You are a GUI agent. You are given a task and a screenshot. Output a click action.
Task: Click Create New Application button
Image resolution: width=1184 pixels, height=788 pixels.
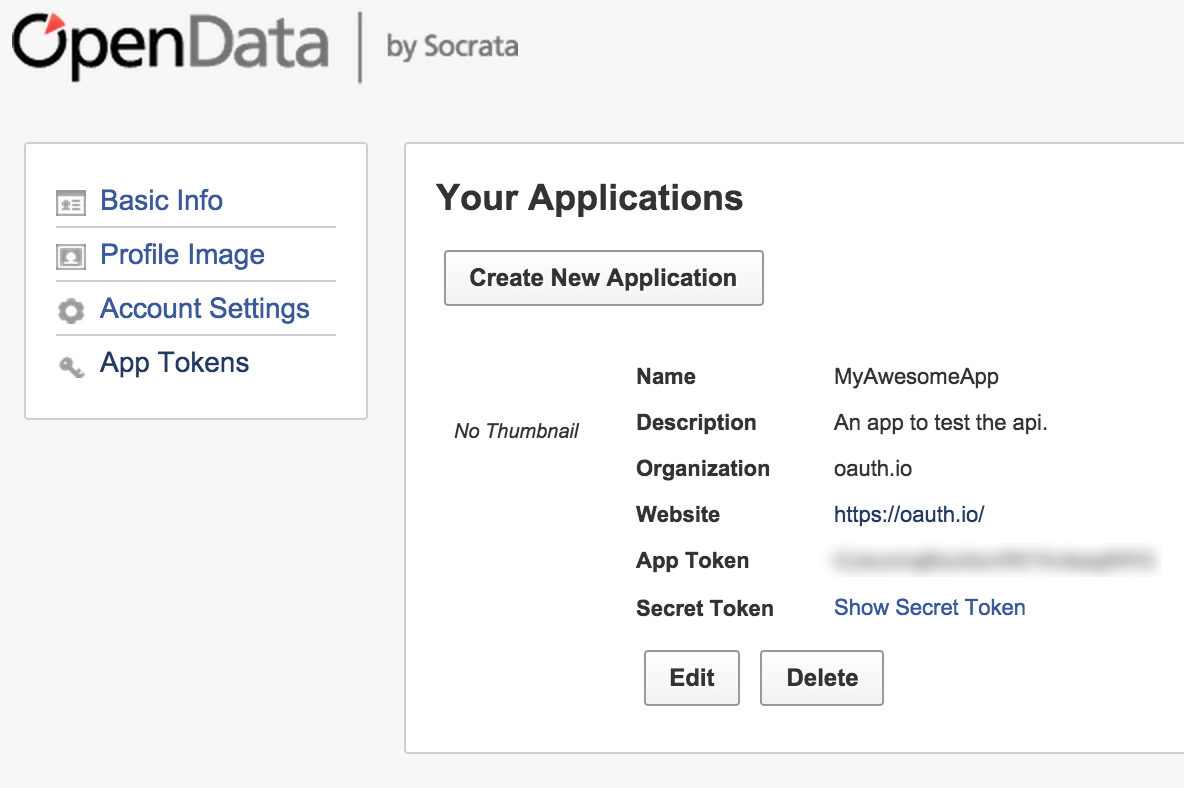point(603,278)
